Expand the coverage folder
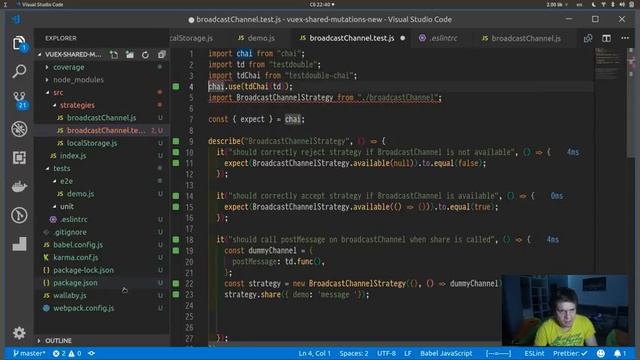The image size is (640, 360). 69,67
